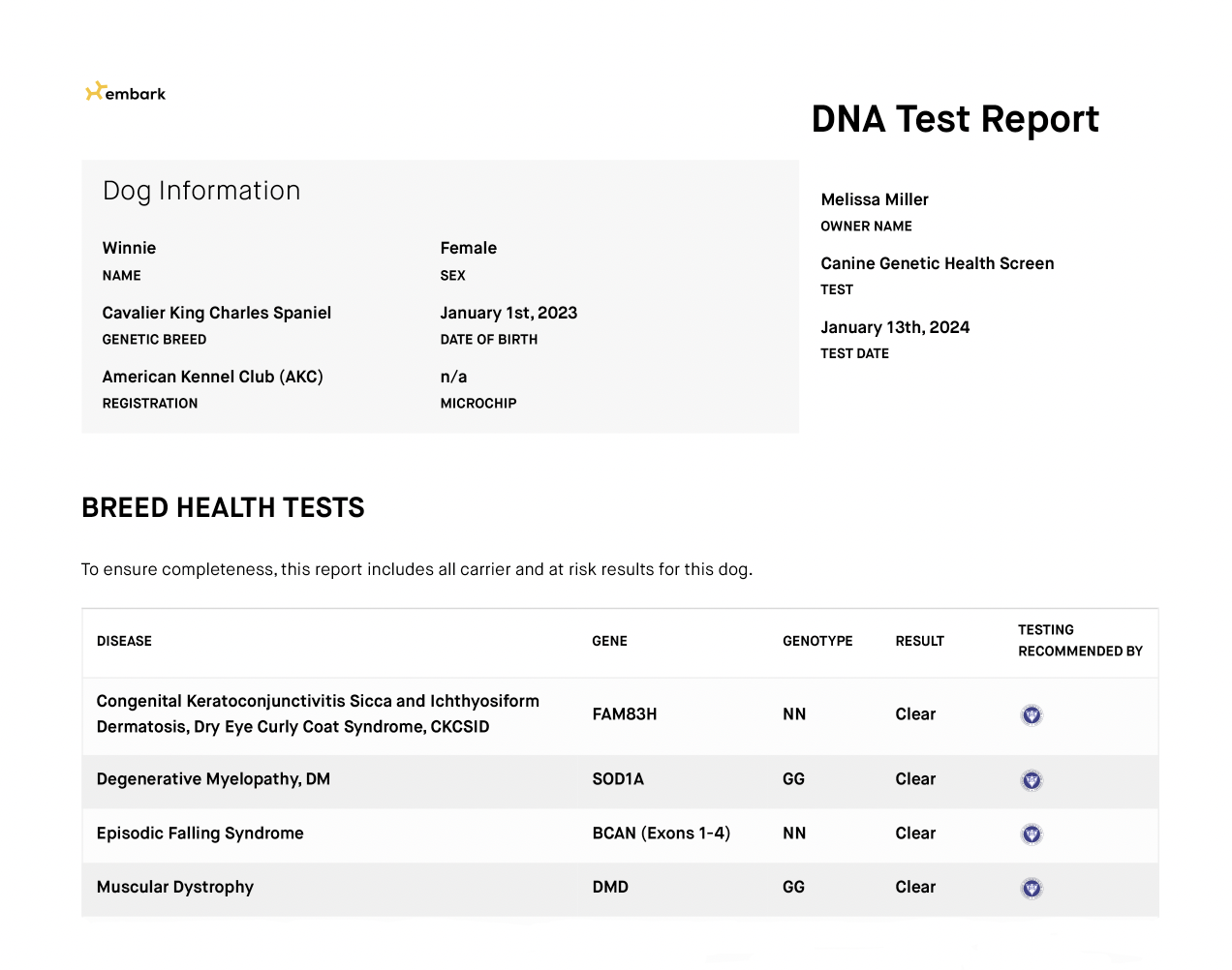Click the Cavalier King Charles Spaniel breed text

216,313
